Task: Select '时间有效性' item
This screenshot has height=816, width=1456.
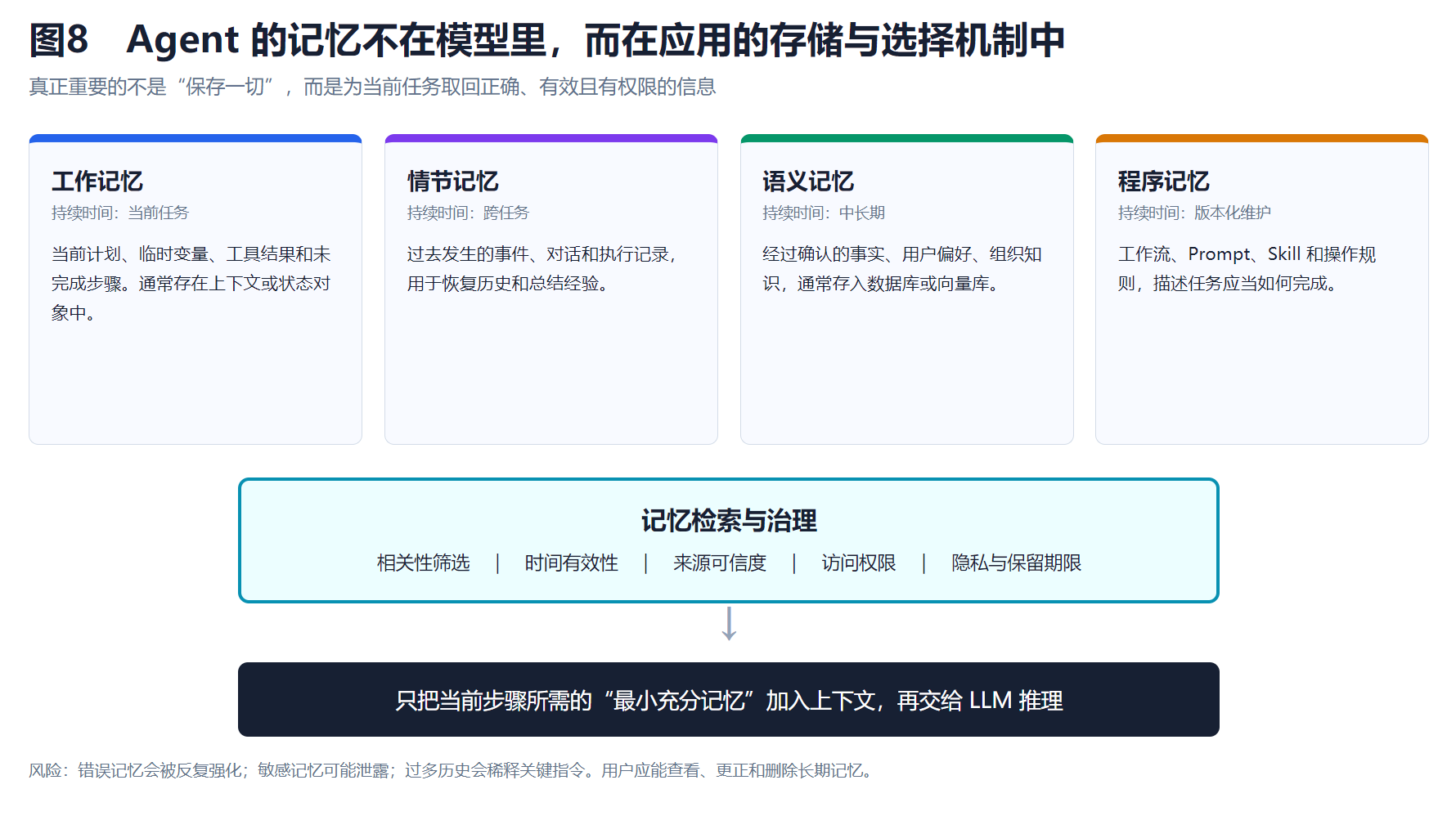Action: (571, 563)
